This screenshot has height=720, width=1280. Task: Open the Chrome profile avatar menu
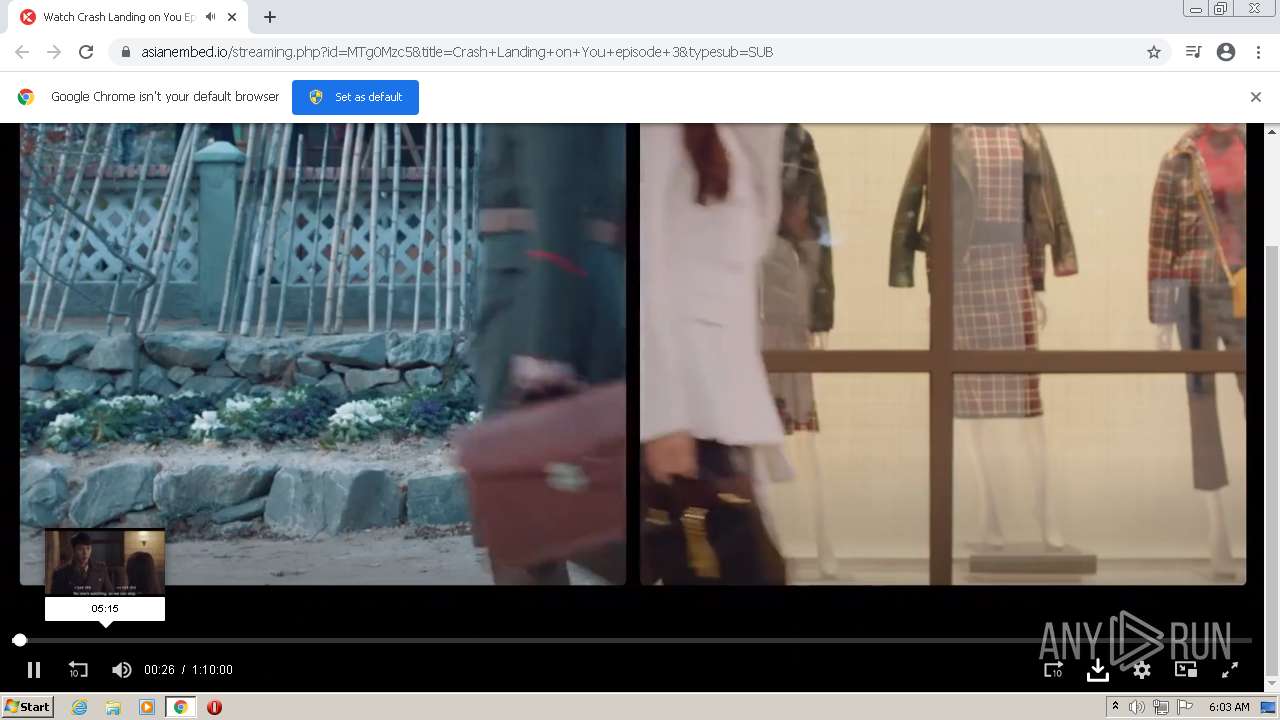[1226, 52]
